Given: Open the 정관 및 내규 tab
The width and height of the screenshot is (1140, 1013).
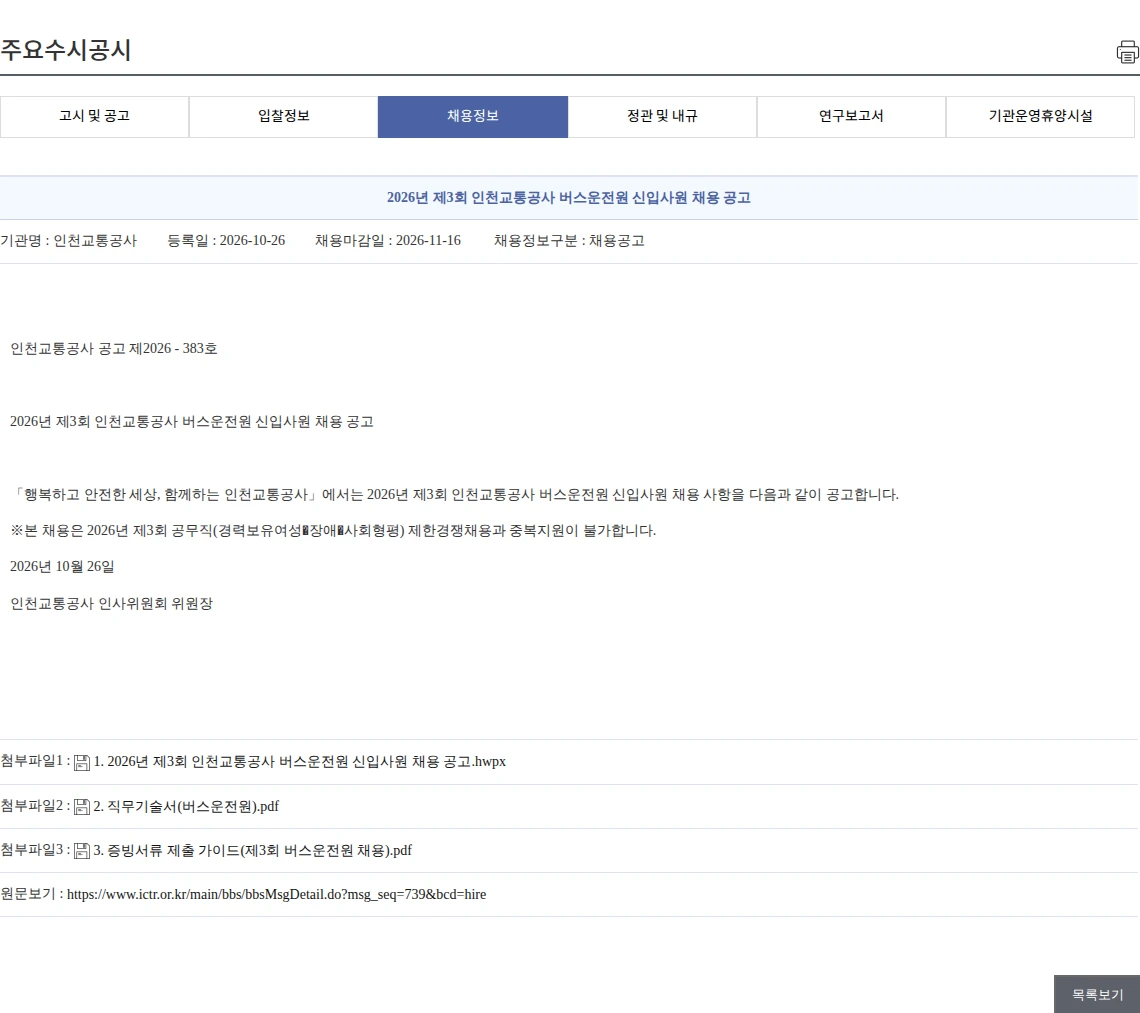Looking at the screenshot, I should [662, 116].
